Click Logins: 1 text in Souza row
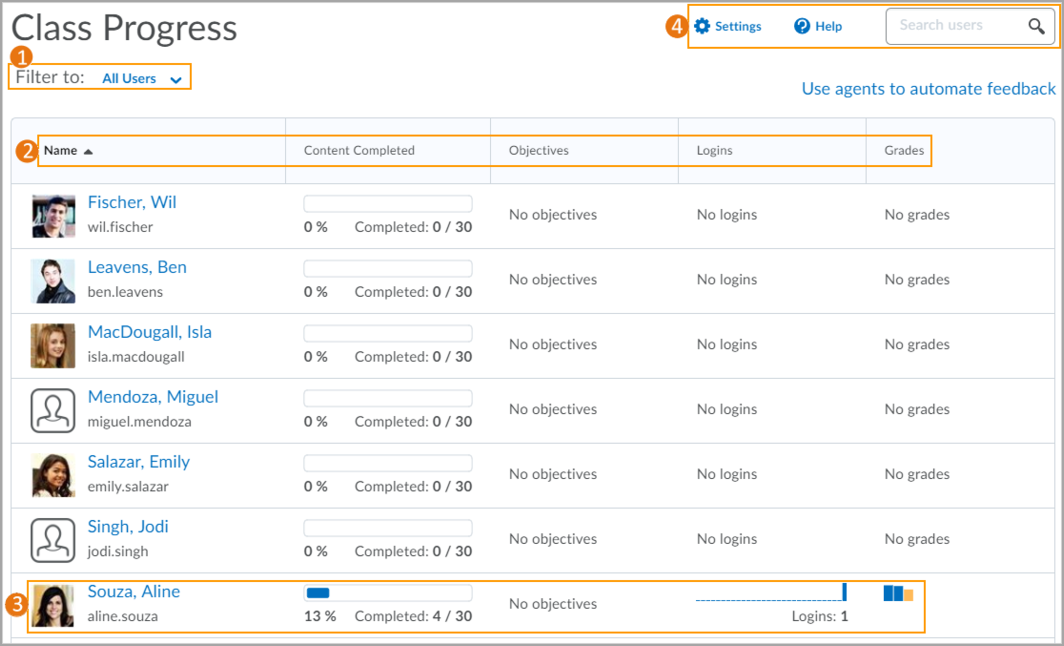1064x646 pixels. click(820, 617)
